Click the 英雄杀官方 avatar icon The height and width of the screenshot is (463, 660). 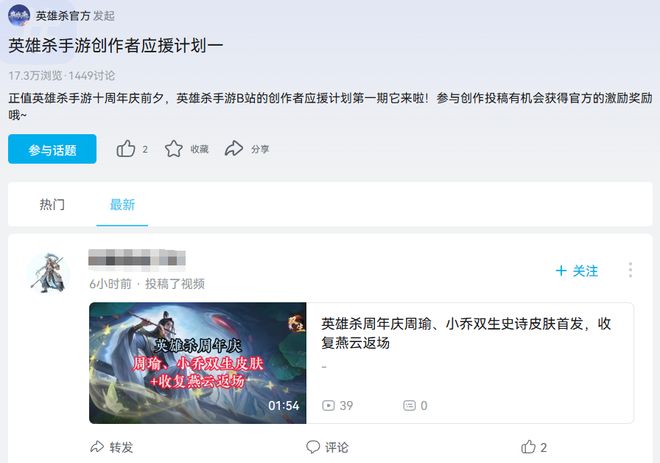point(19,16)
